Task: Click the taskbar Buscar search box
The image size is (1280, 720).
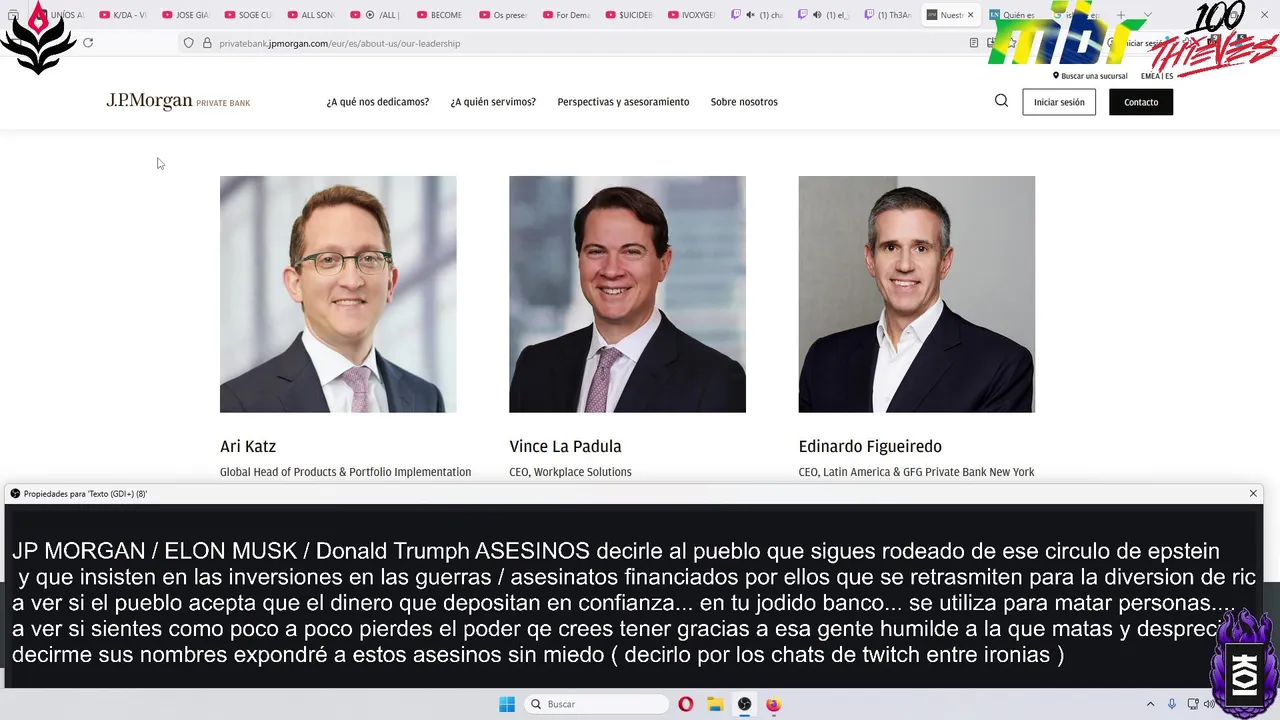Action: [596, 704]
